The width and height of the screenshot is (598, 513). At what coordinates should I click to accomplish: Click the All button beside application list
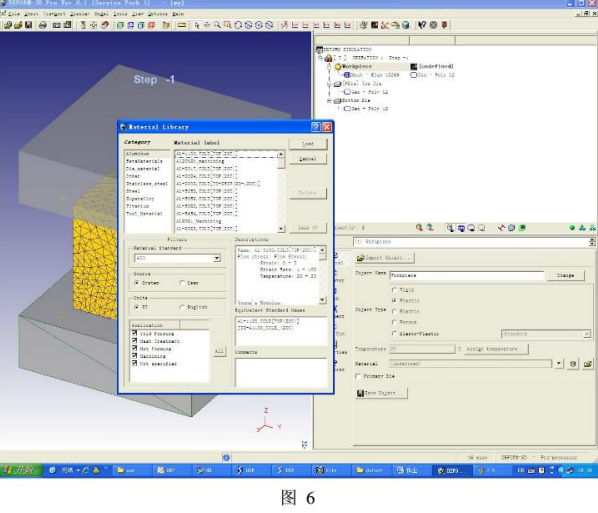coord(219,351)
